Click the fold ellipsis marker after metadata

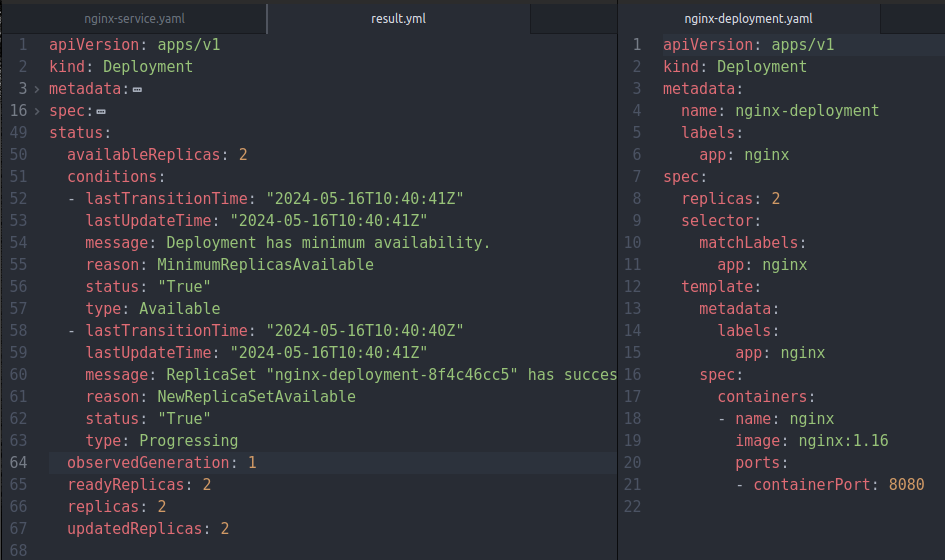(137, 89)
